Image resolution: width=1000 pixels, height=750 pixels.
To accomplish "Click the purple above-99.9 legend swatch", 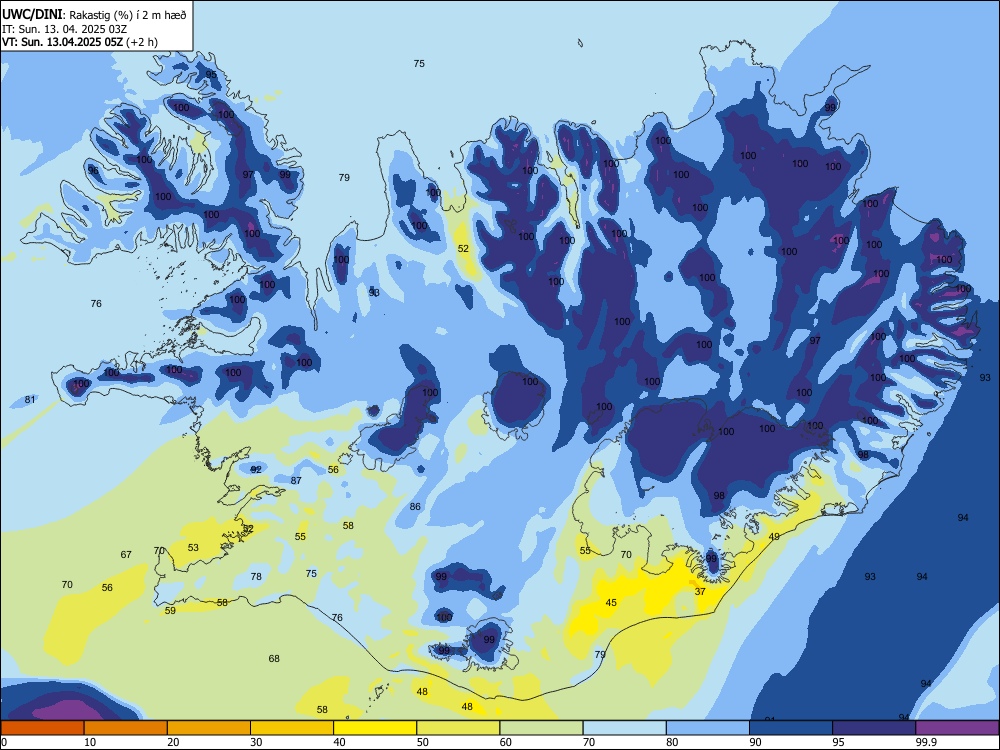I will point(957,728).
